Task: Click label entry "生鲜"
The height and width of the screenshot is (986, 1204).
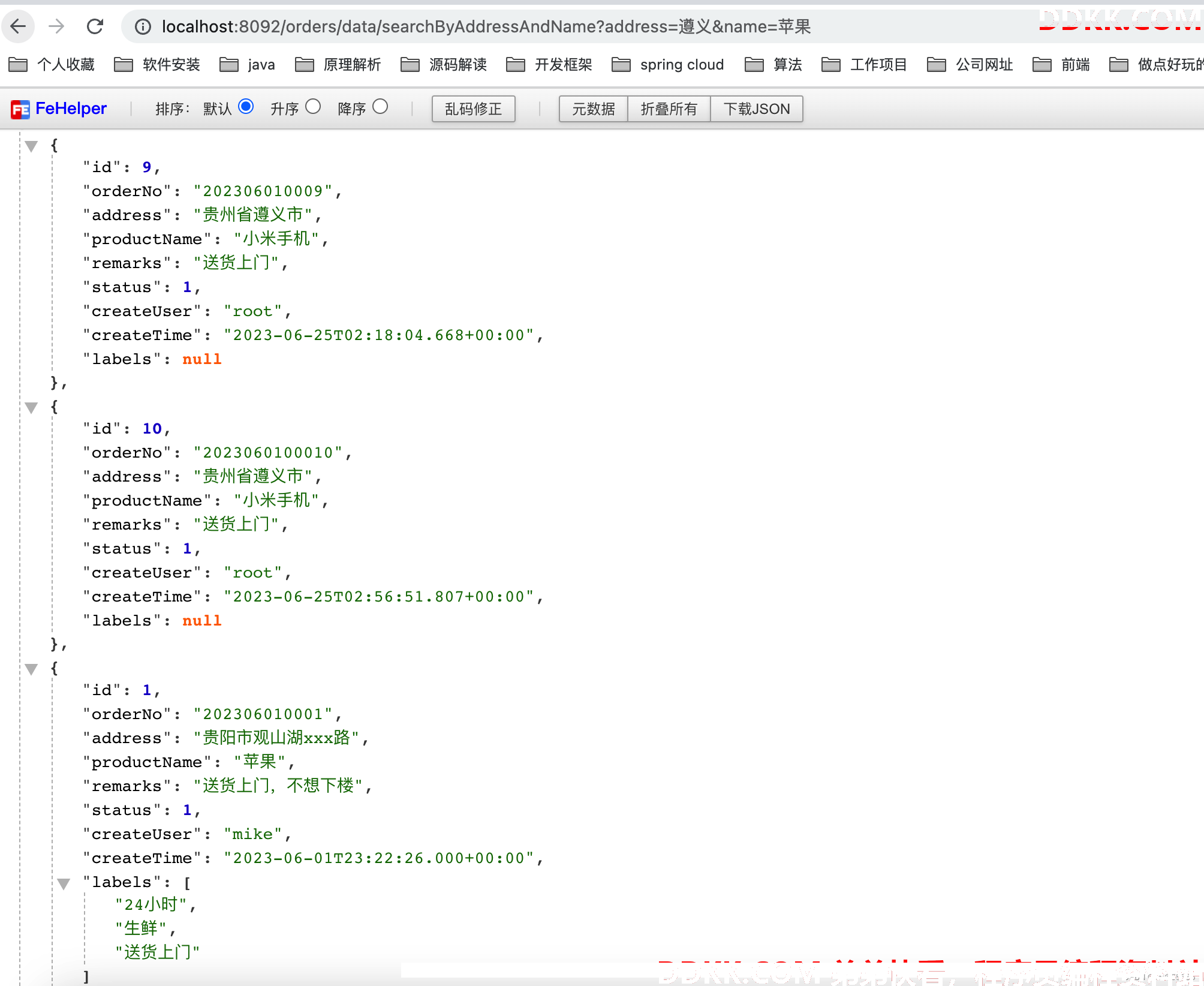Action: 141,928
